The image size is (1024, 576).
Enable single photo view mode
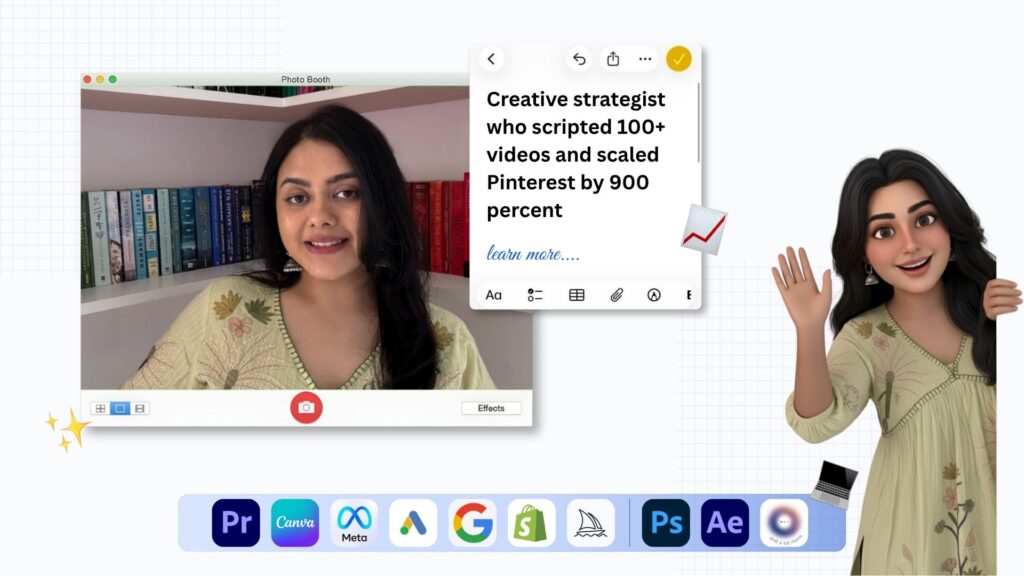pos(120,407)
